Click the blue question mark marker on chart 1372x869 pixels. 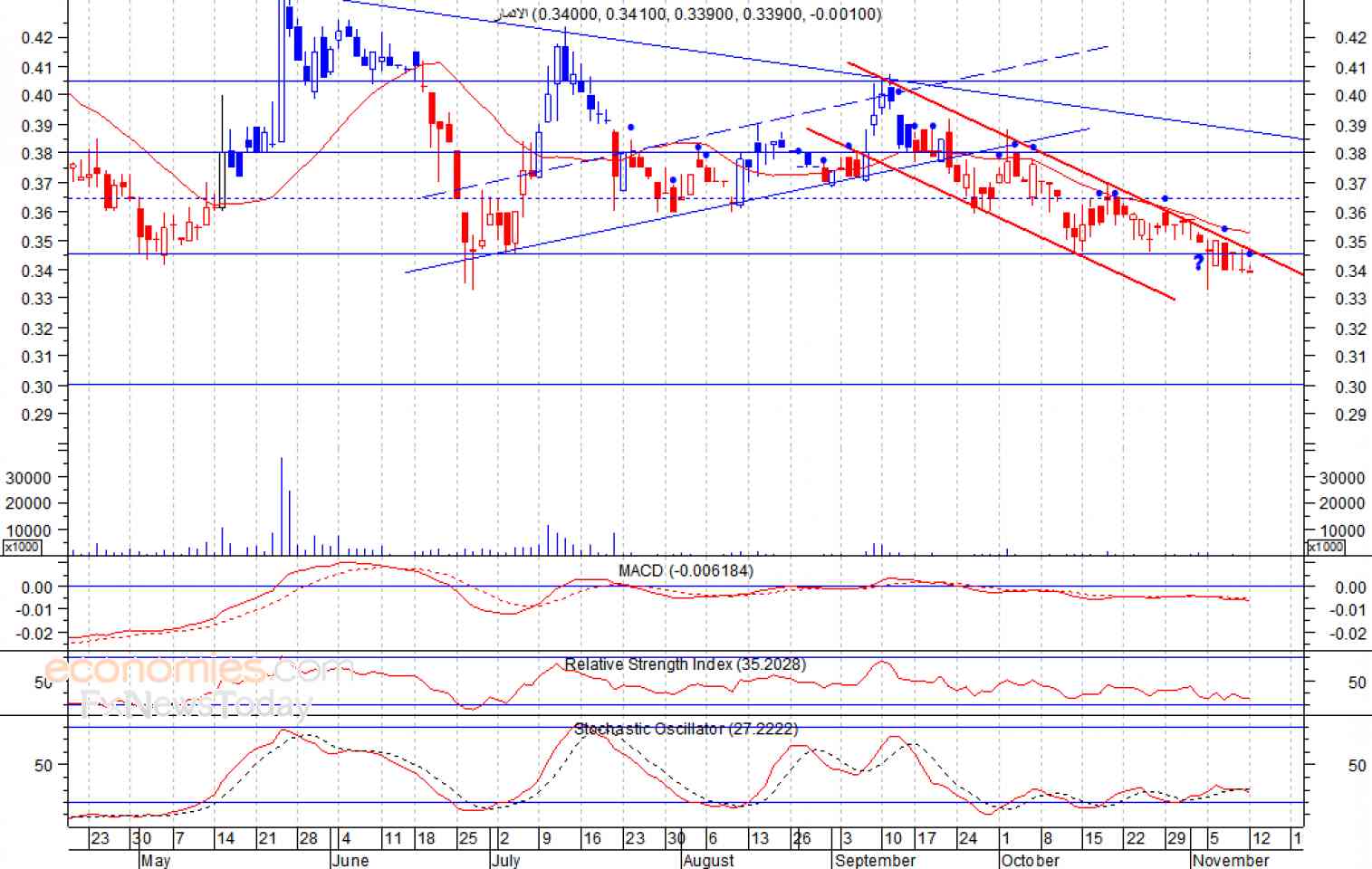tap(1199, 263)
